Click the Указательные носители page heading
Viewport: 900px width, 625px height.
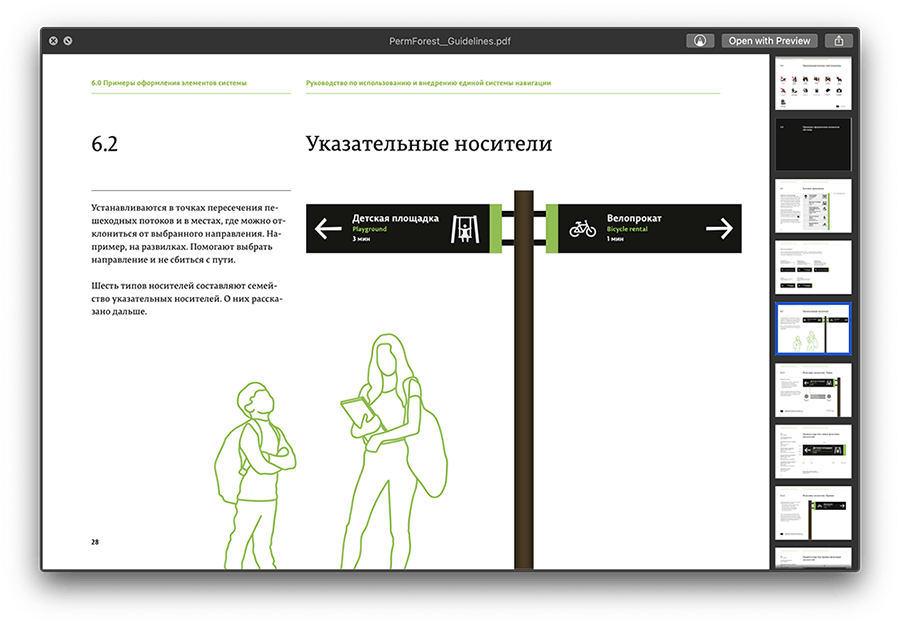coord(429,144)
